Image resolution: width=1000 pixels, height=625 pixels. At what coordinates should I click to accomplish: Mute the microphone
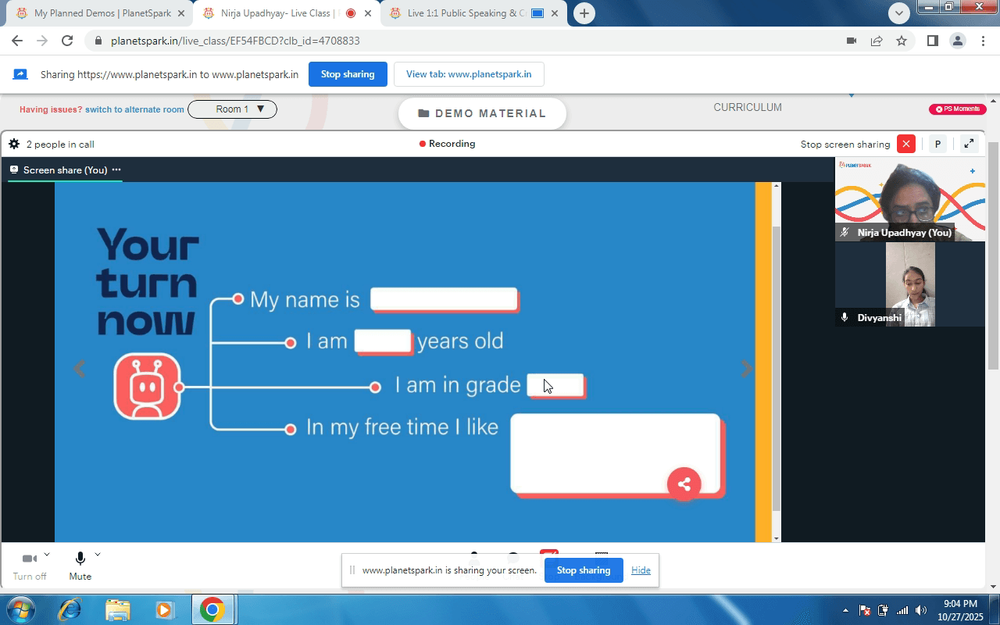80,566
